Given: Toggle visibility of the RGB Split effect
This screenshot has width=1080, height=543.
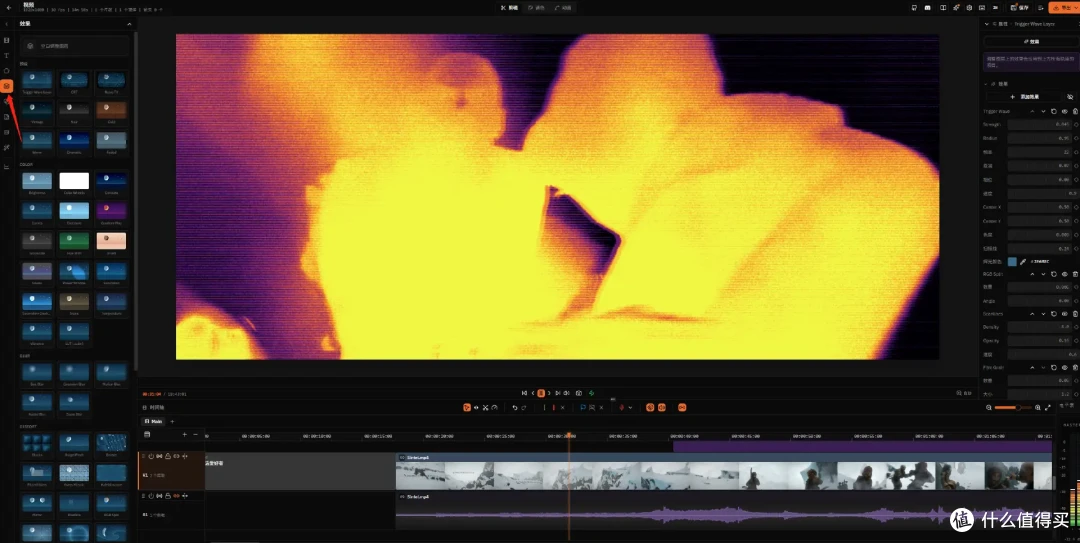Looking at the screenshot, I should tap(1065, 274).
